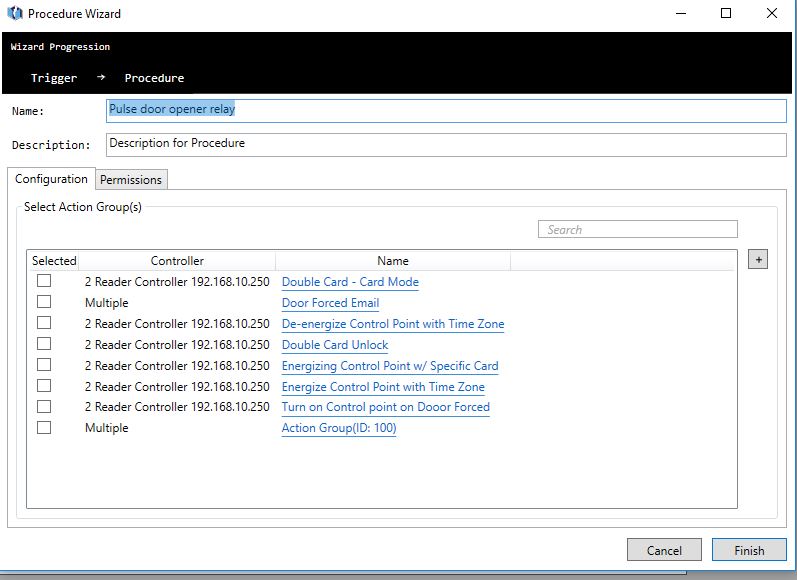
Task: Tick the Door Forced Email checkbox
Action: click(44, 302)
